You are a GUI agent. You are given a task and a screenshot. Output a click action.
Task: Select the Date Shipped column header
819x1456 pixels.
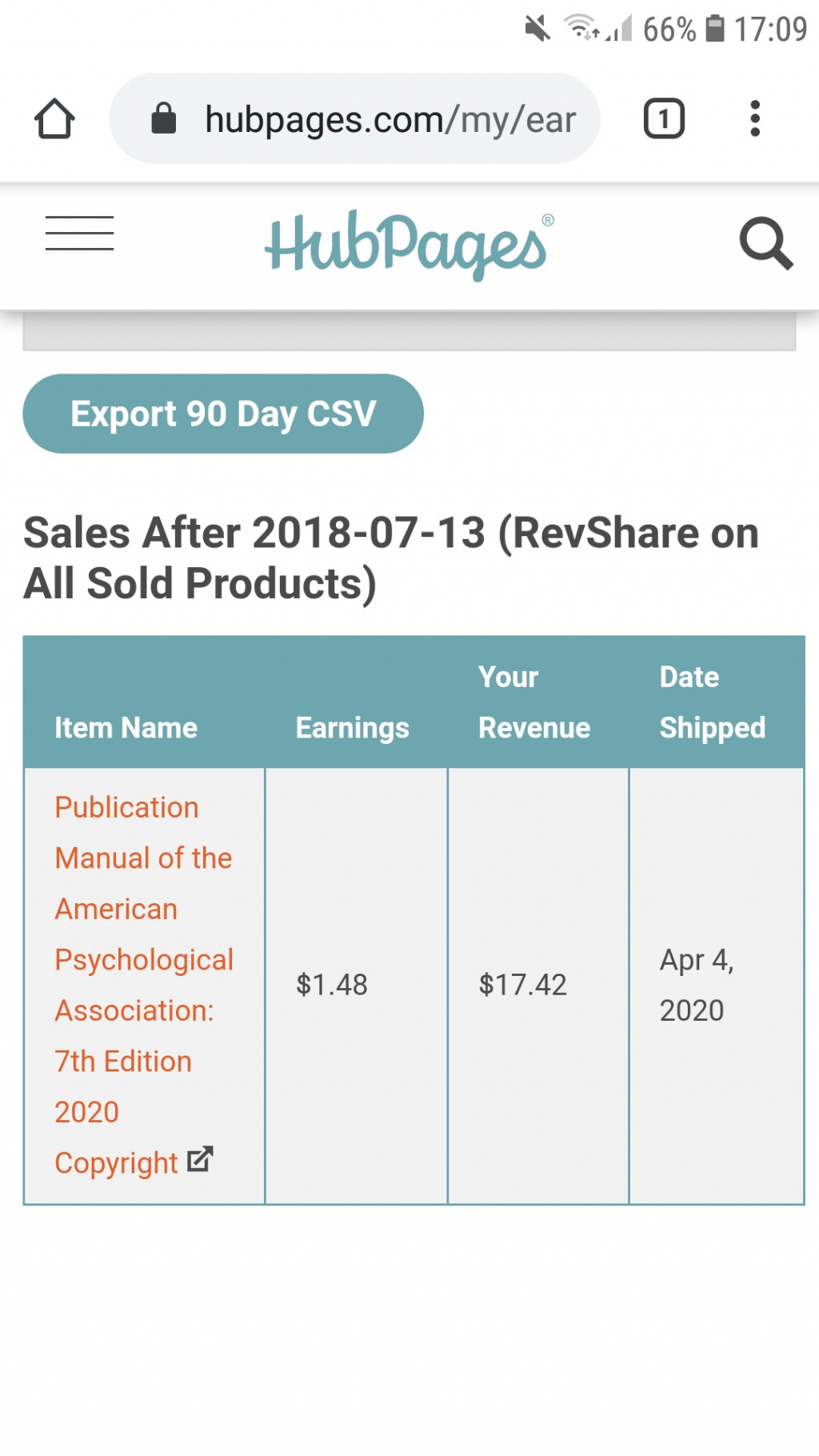click(712, 702)
